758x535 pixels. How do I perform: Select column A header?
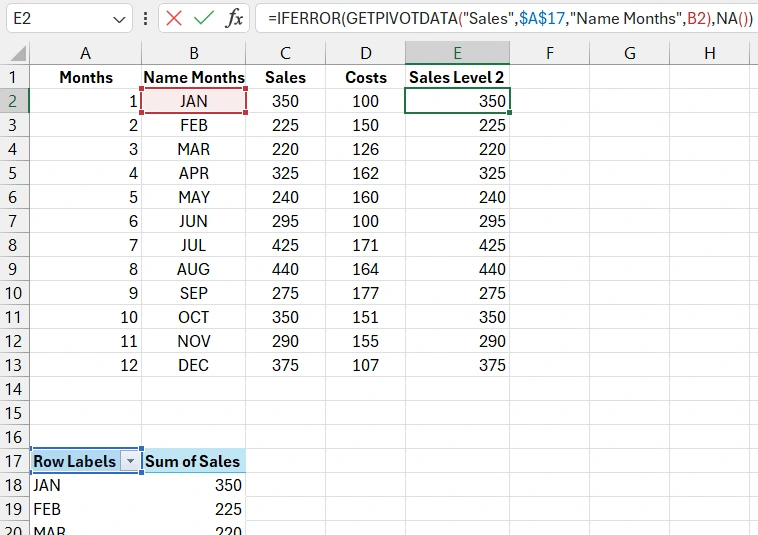[86, 54]
